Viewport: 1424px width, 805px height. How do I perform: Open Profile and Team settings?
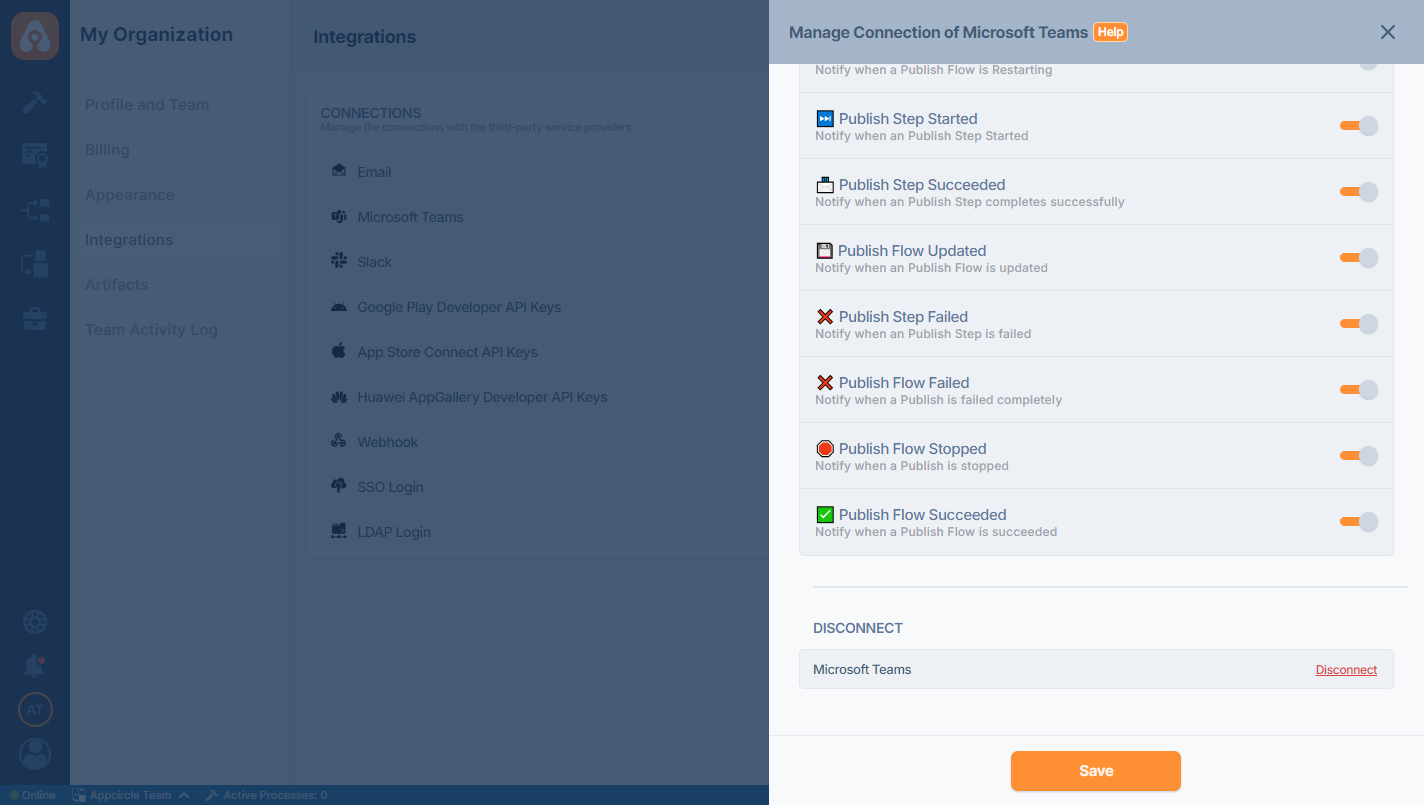[147, 105]
